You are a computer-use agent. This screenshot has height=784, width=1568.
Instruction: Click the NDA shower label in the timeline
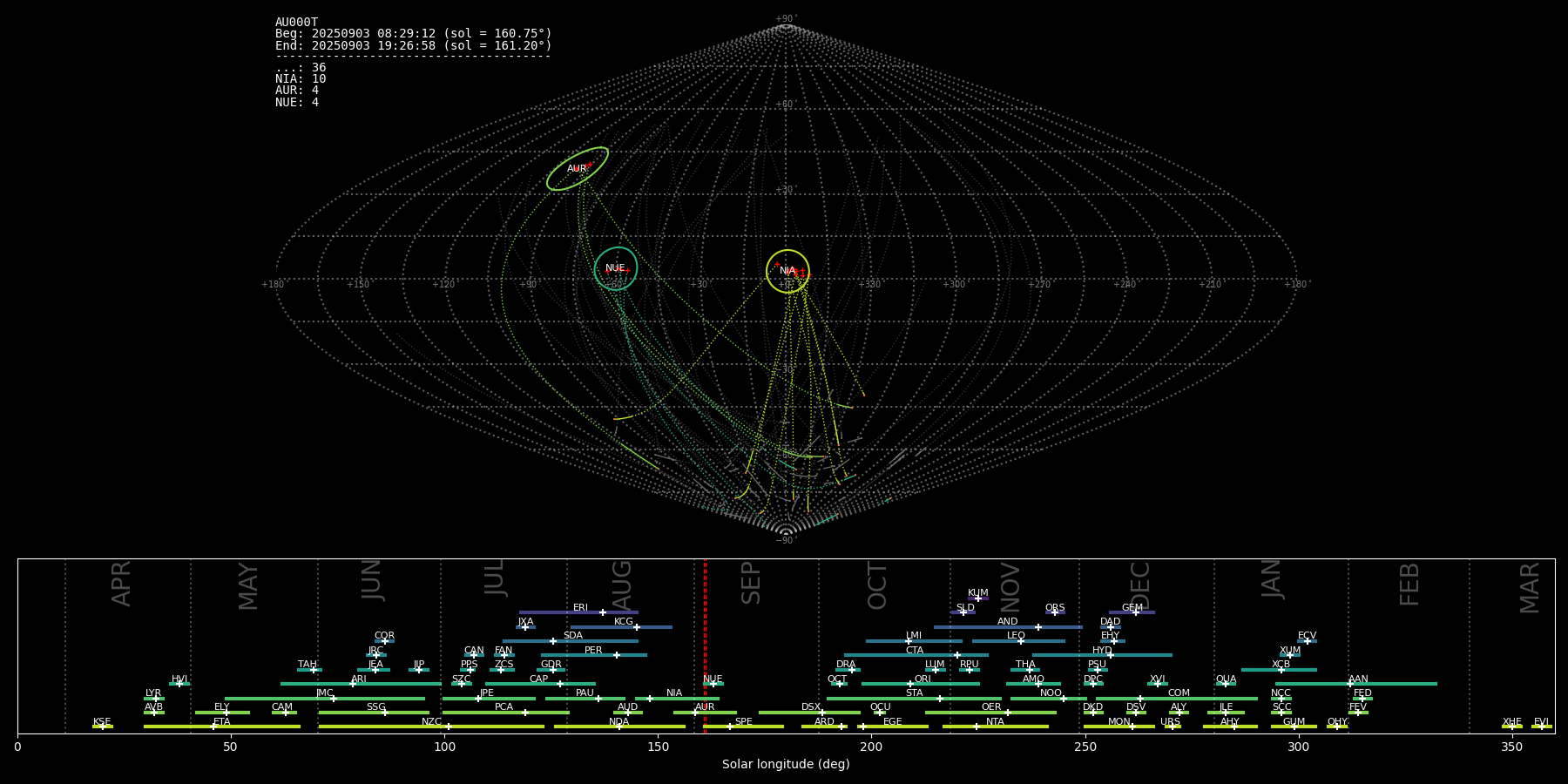pyautogui.click(x=619, y=722)
